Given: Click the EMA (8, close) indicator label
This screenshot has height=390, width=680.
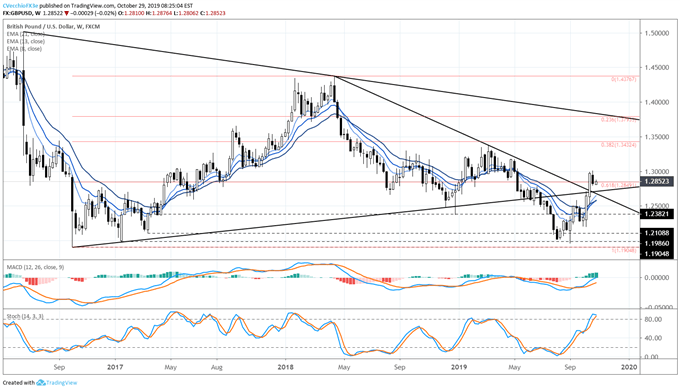Looking at the screenshot, I should [24, 49].
